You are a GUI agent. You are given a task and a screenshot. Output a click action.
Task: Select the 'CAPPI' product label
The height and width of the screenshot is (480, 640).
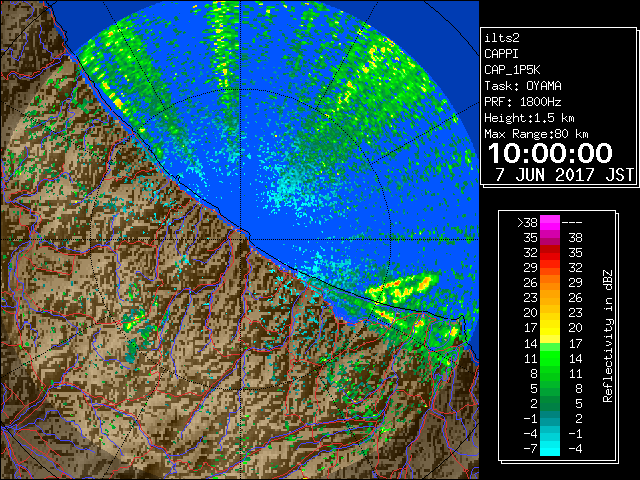coord(501,54)
